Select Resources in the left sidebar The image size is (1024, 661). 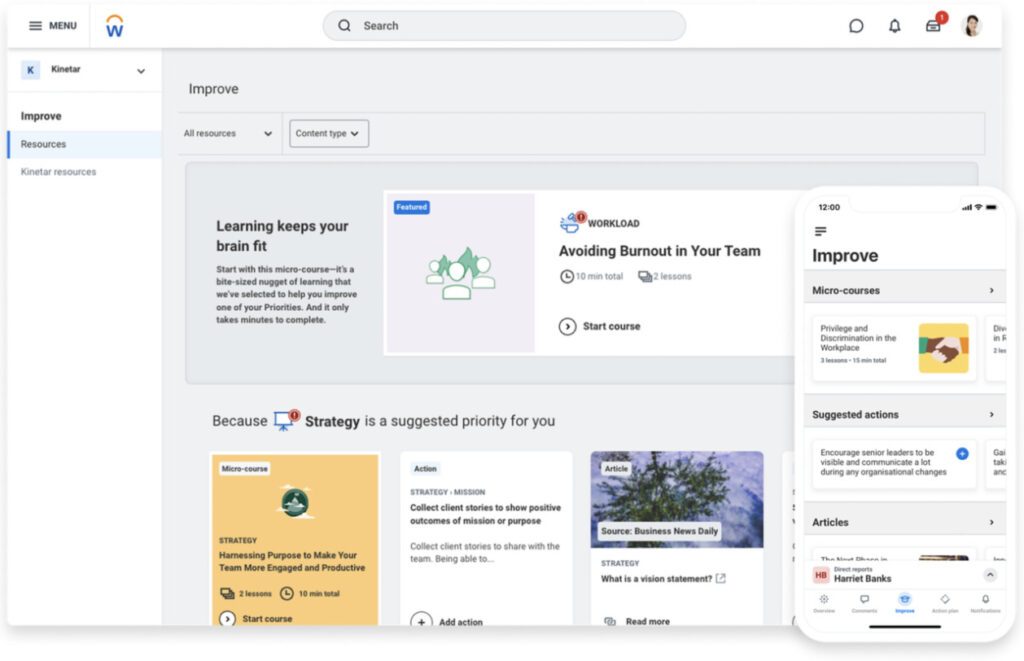pos(43,143)
